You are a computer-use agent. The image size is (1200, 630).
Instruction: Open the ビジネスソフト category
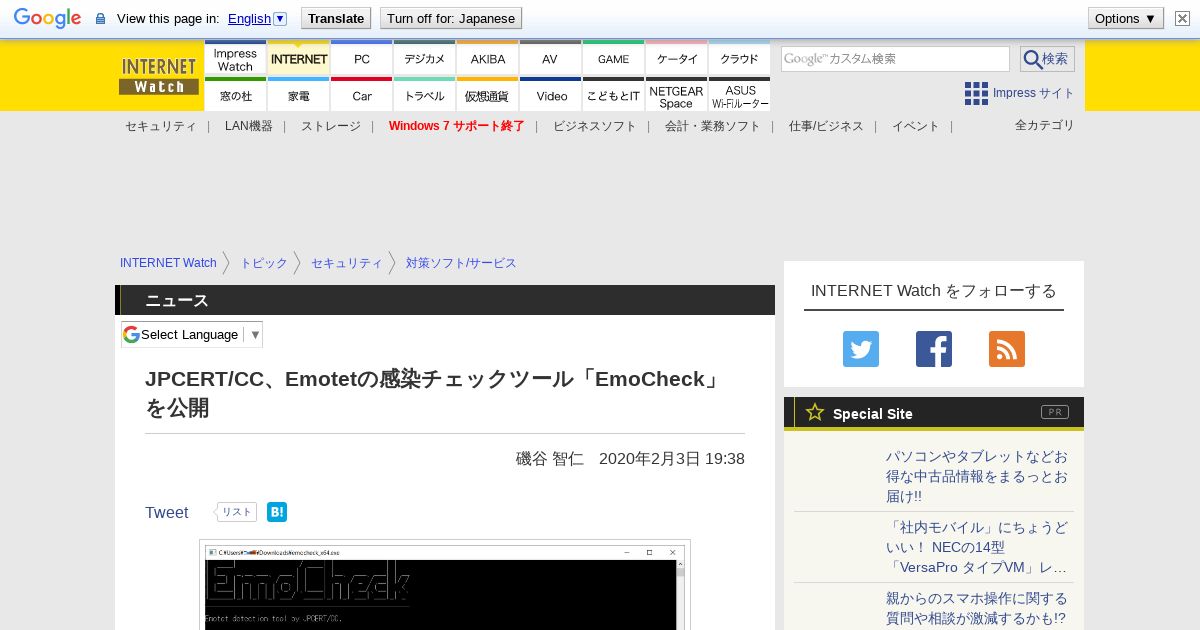[595, 126]
